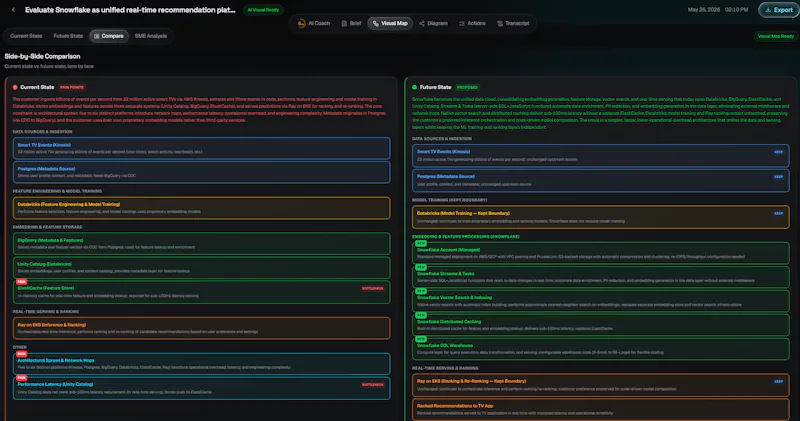Screen dimensions: 800x421
Task: Click BOTTLENECK badge on Performance Latency card
Action: pos(372,384)
